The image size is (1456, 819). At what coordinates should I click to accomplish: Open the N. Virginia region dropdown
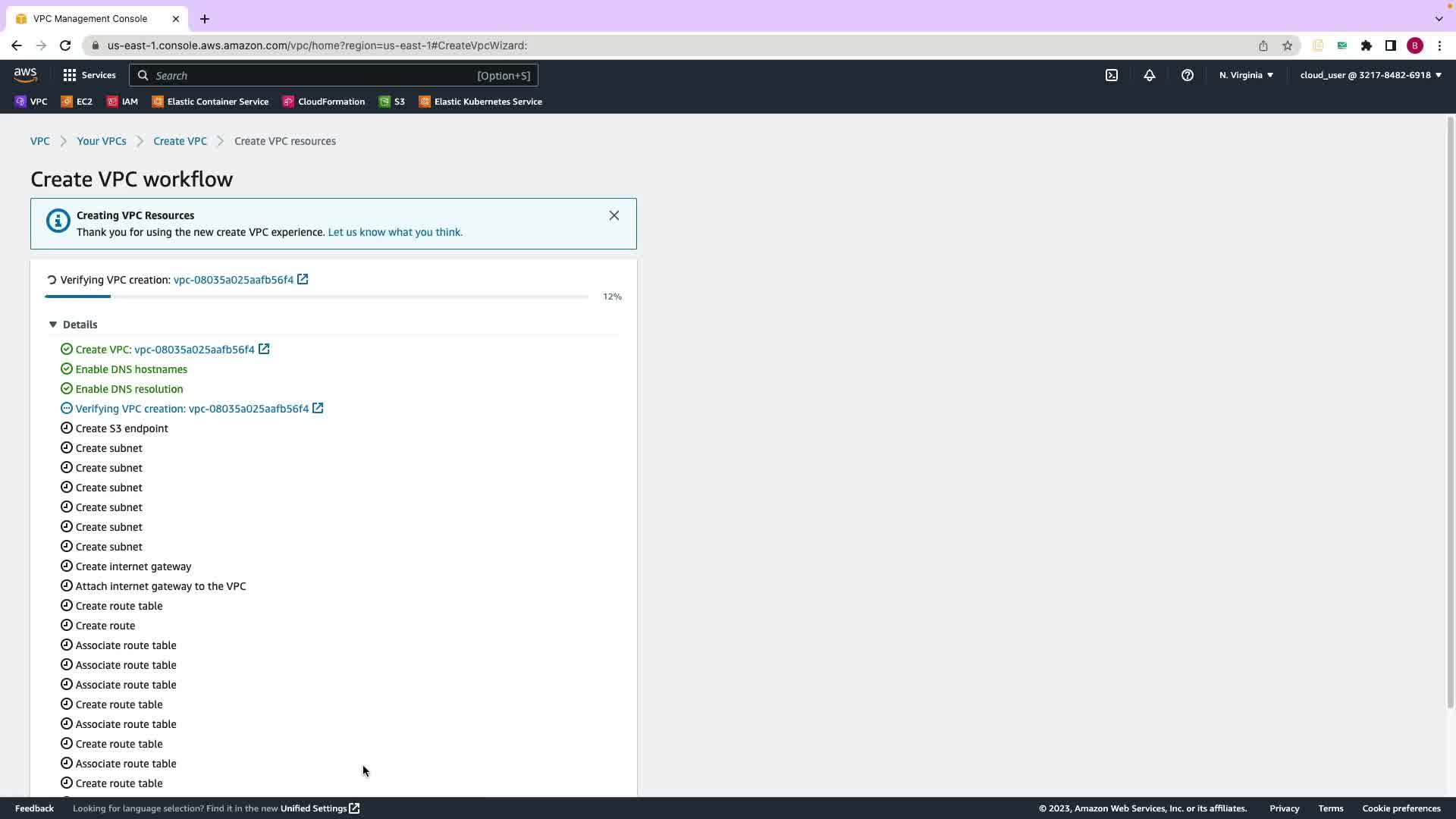click(1246, 75)
